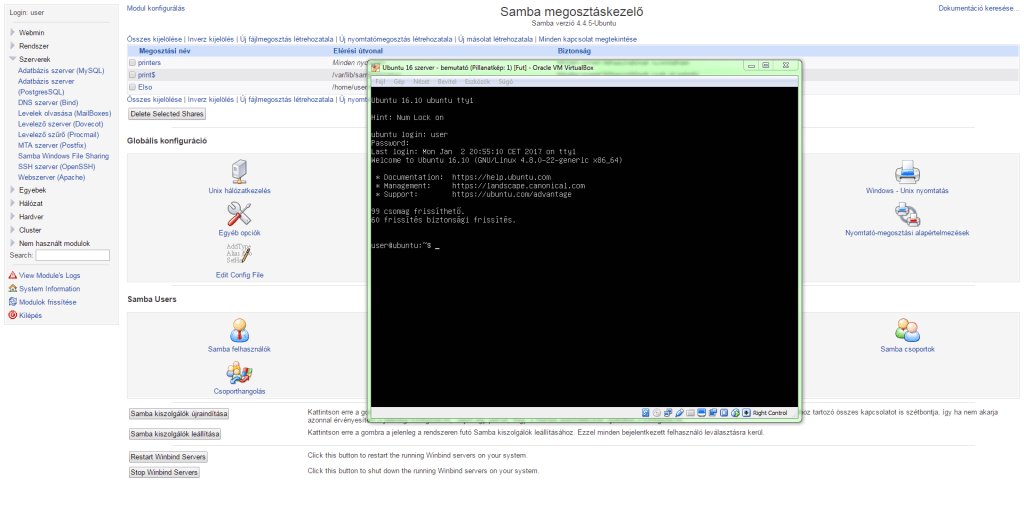
Task: Open Adatbázis szerver (MySQL) module
Action: click(61, 70)
